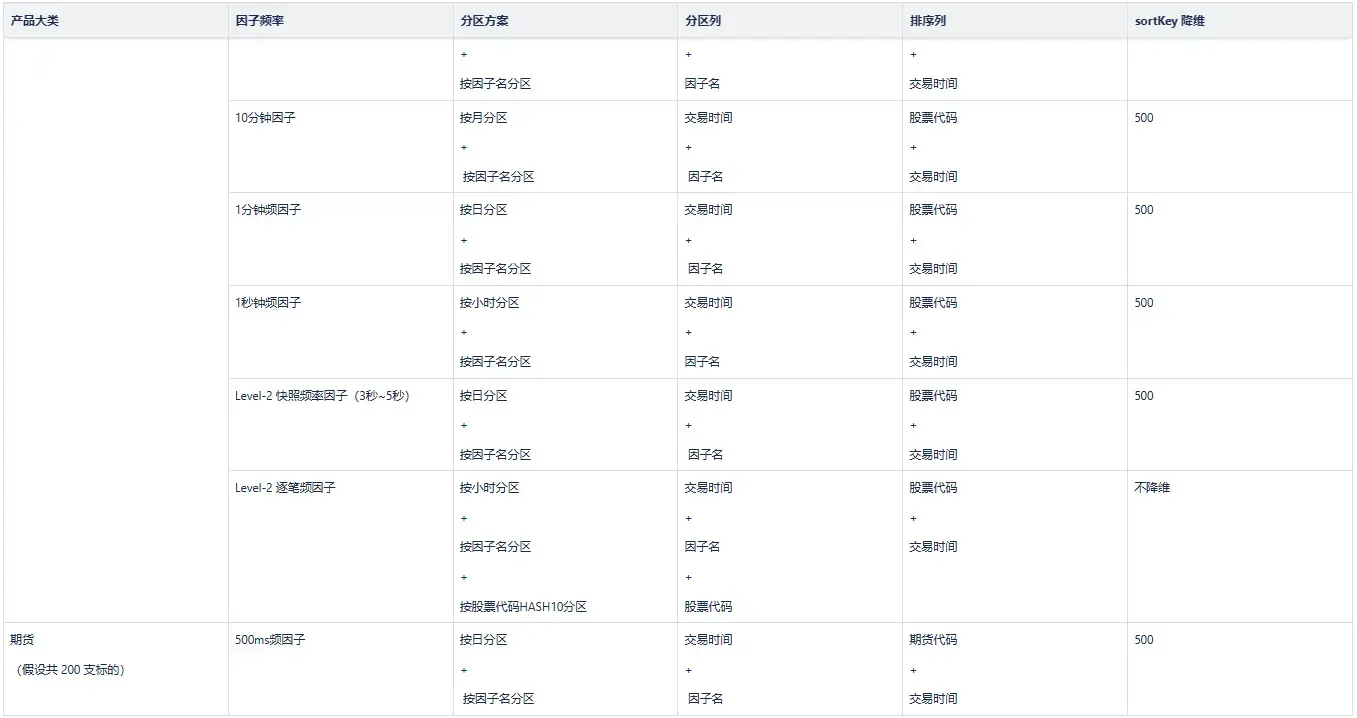Viewport: 1357px width, 718px height.
Task: Click 按日分区 in the 500ms频因子 row
Action: click(484, 639)
